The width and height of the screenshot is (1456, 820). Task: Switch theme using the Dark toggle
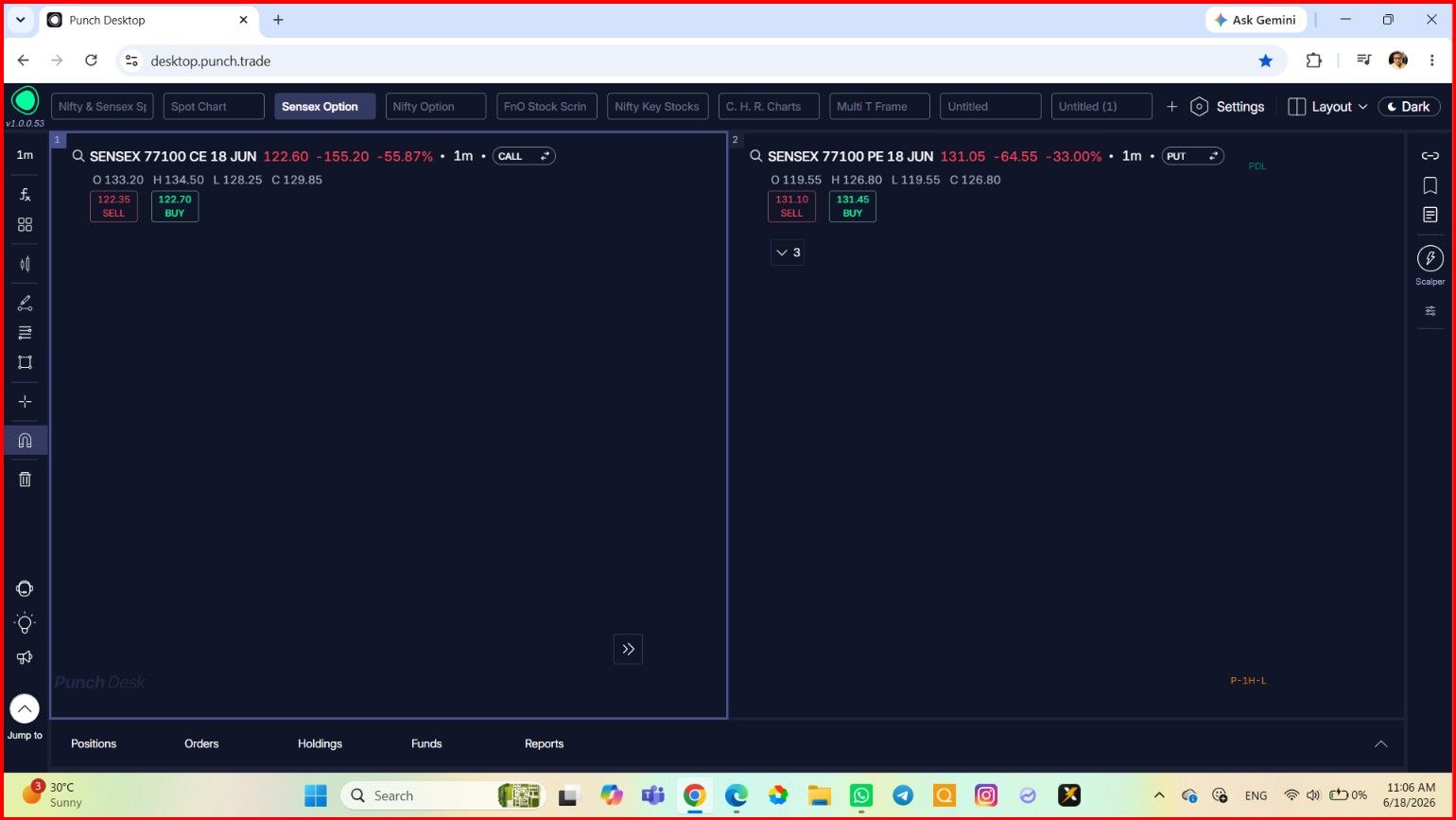click(1409, 107)
